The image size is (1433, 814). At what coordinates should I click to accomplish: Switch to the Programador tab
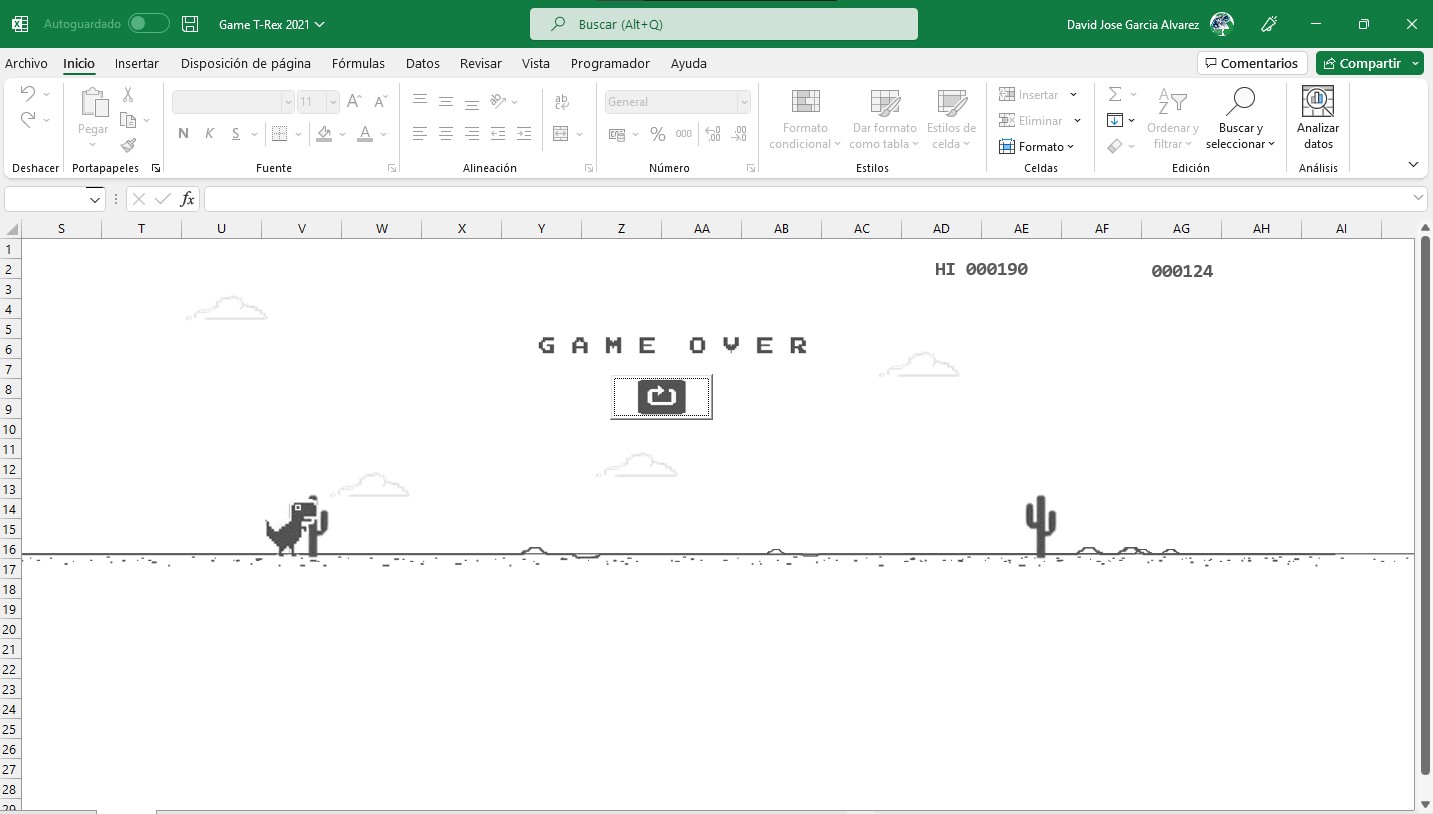coord(610,63)
